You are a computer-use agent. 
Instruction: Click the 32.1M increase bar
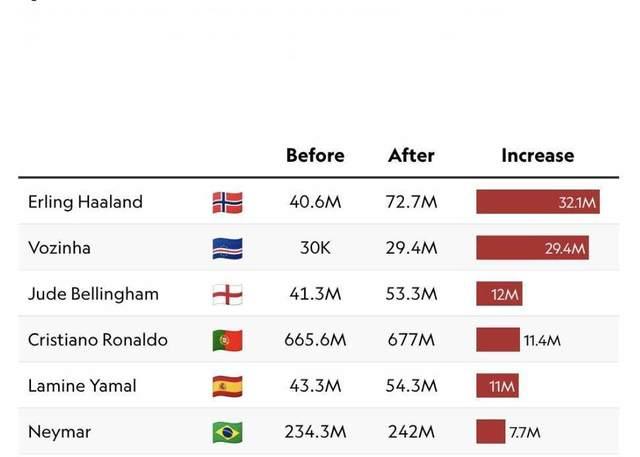click(538, 202)
